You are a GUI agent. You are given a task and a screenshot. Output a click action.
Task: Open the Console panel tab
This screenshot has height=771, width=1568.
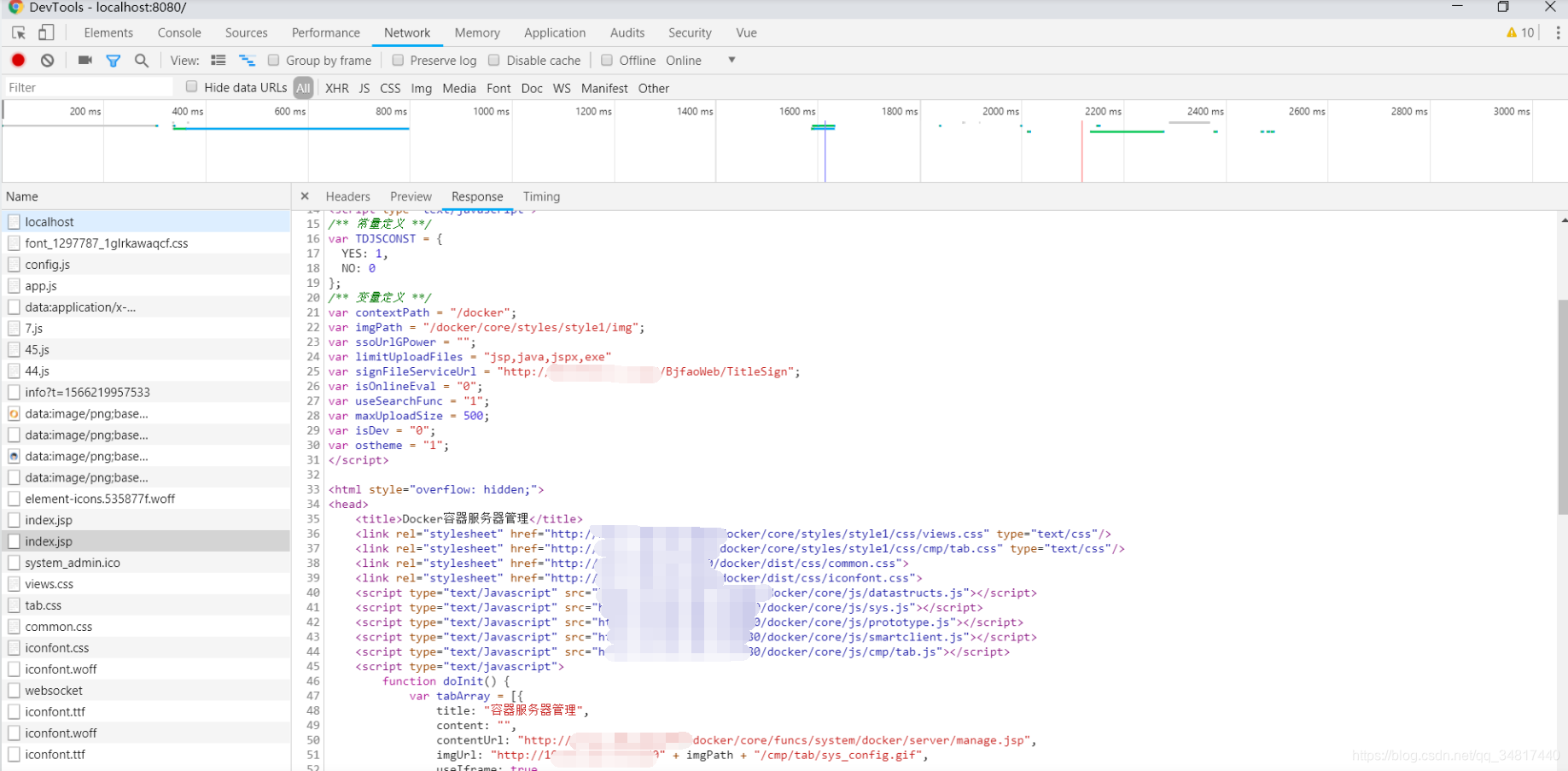click(x=179, y=32)
